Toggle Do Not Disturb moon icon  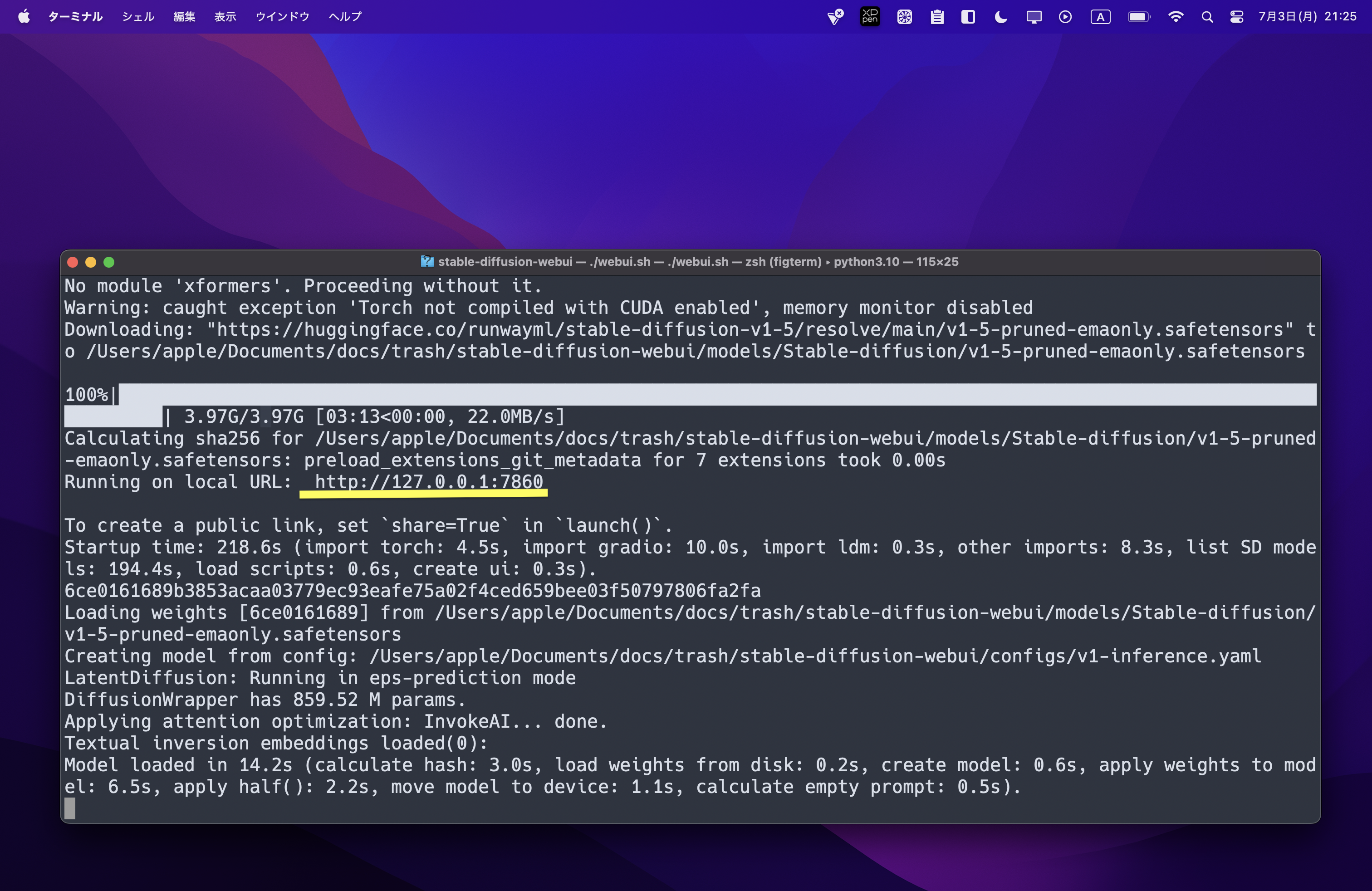1000,16
